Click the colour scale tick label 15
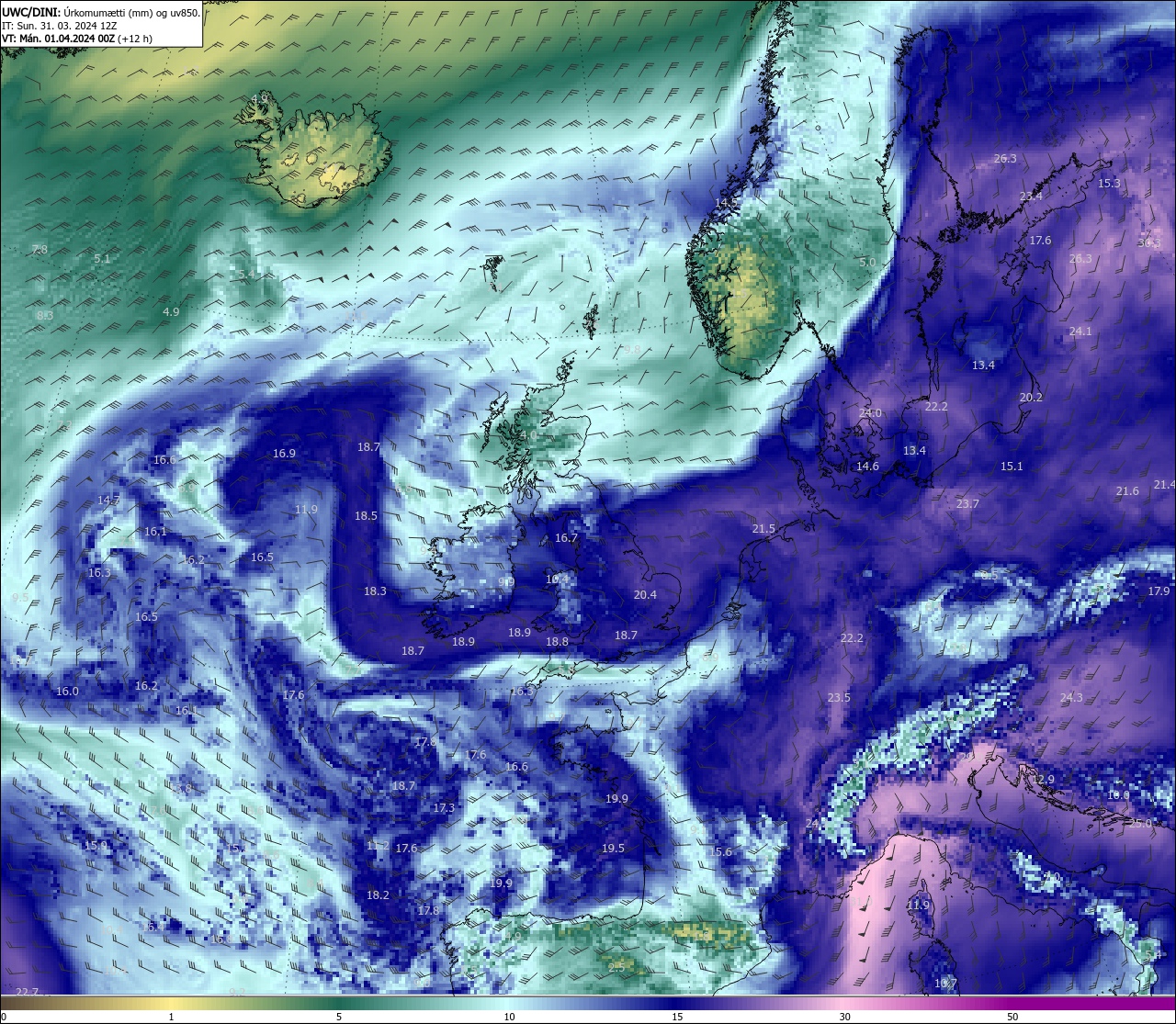This screenshot has height=1024, width=1176. pos(677,1017)
